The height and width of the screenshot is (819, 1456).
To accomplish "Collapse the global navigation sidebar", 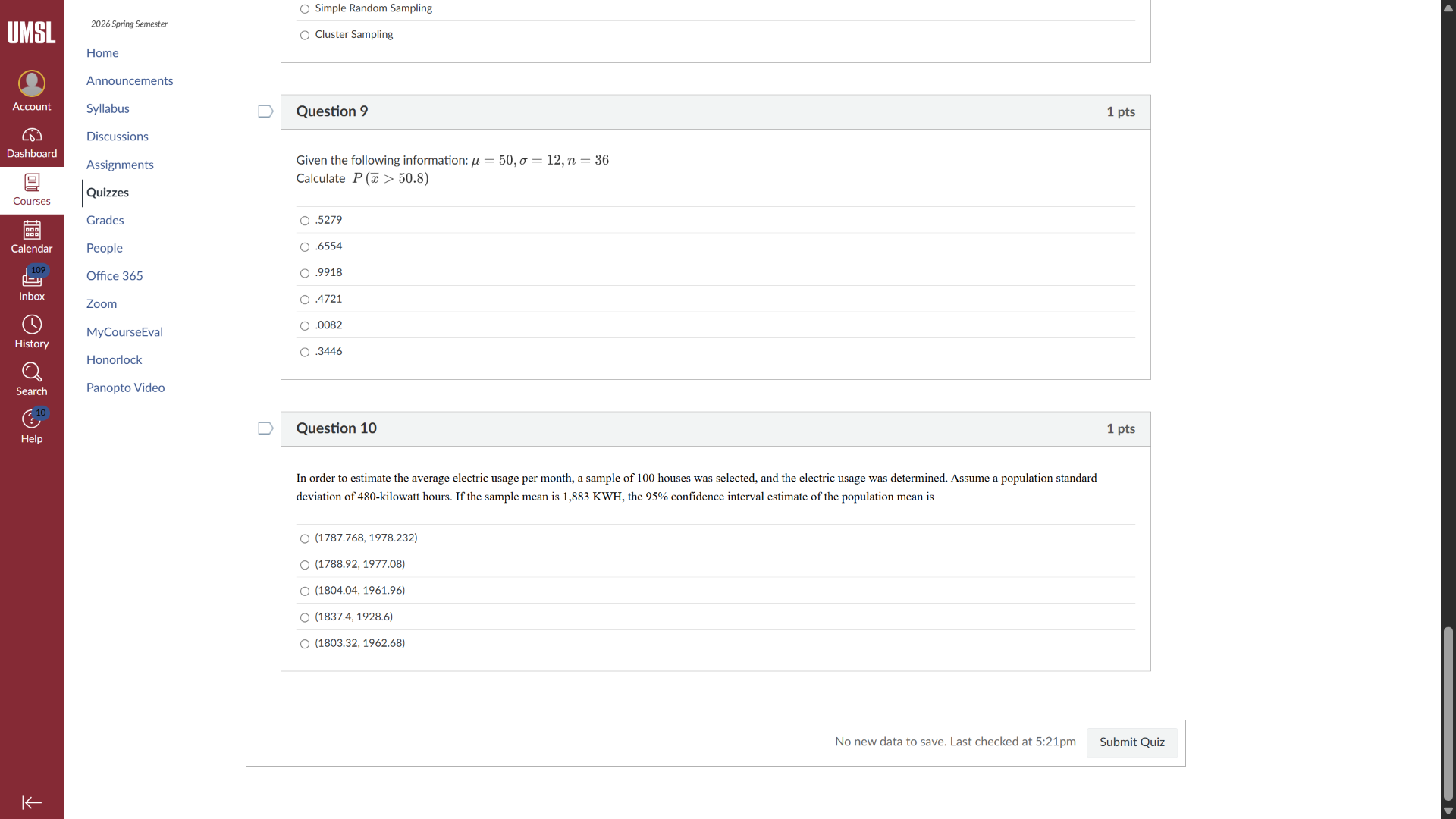I will (x=32, y=802).
